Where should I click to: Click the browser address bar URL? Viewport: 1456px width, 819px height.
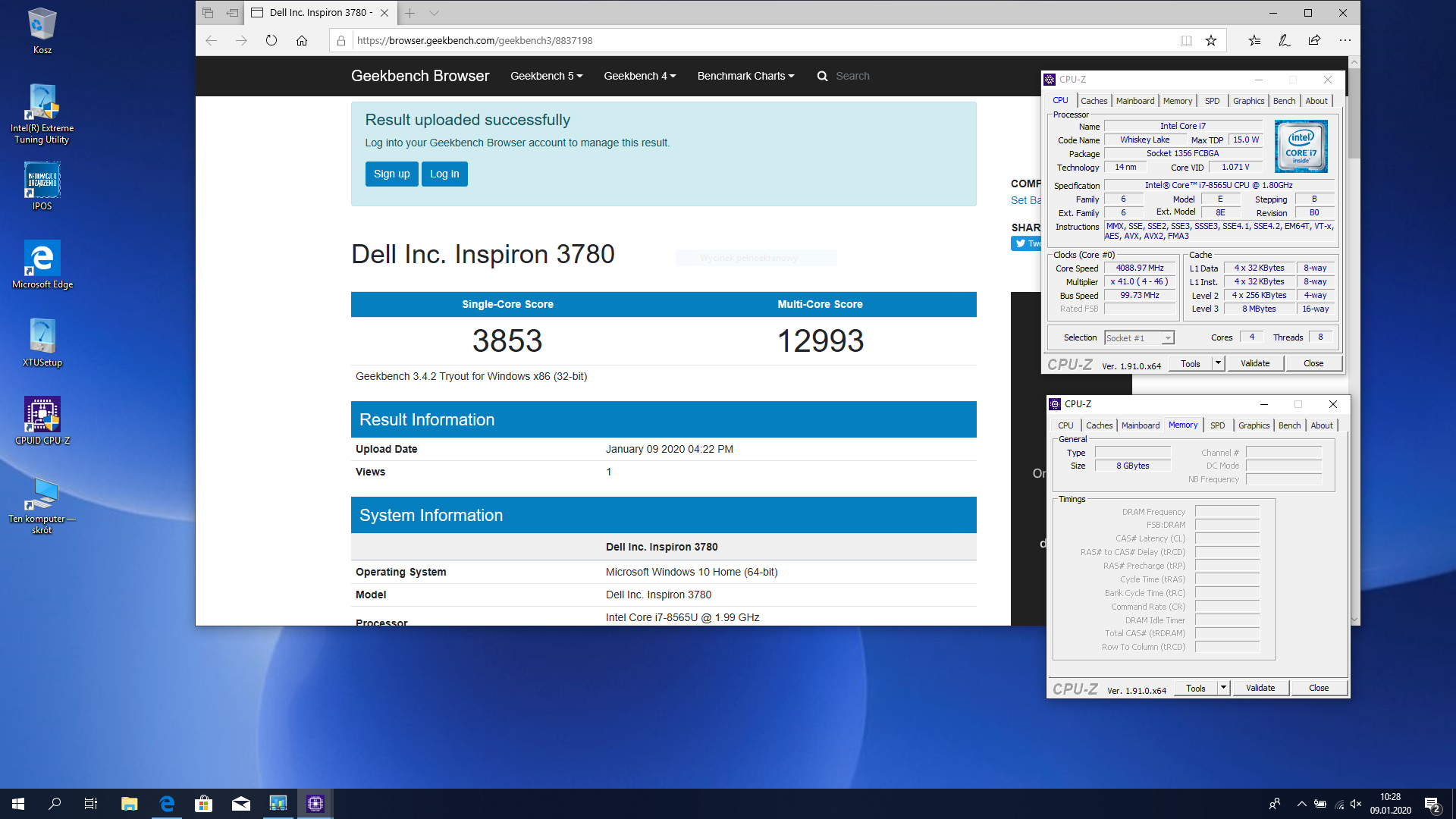click(x=475, y=40)
